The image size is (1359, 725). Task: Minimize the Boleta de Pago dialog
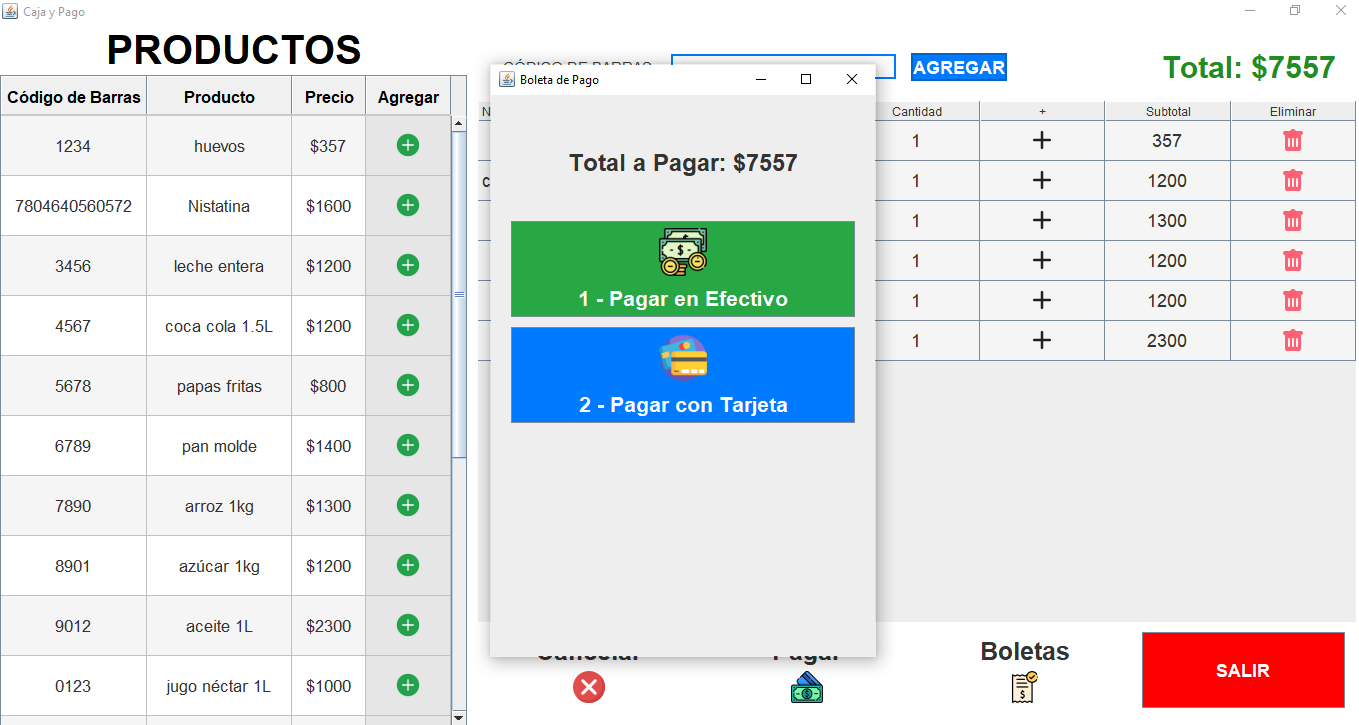pyautogui.click(x=760, y=79)
